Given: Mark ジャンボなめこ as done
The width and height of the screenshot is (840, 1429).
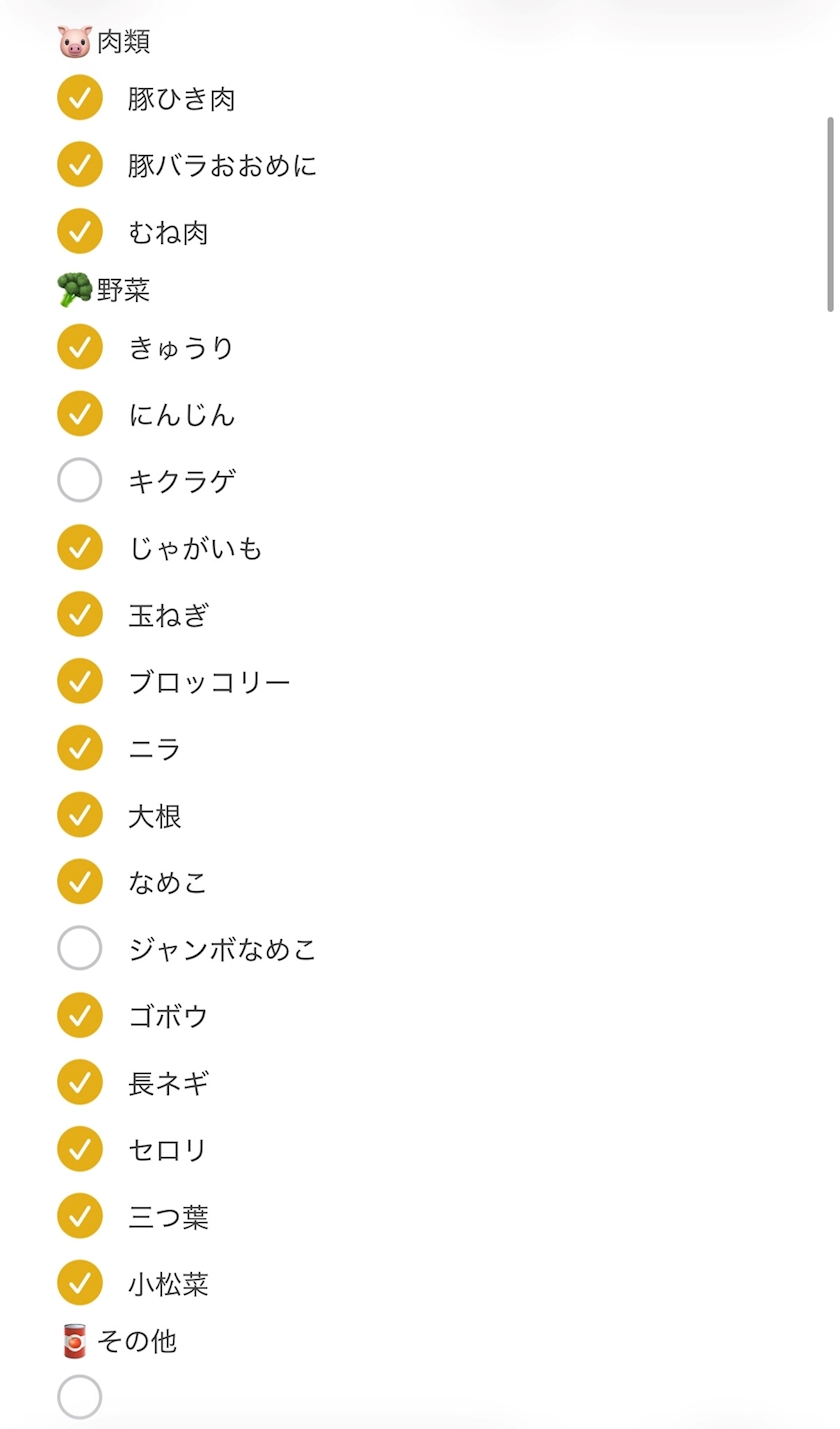Looking at the screenshot, I should [x=80, y=948].
